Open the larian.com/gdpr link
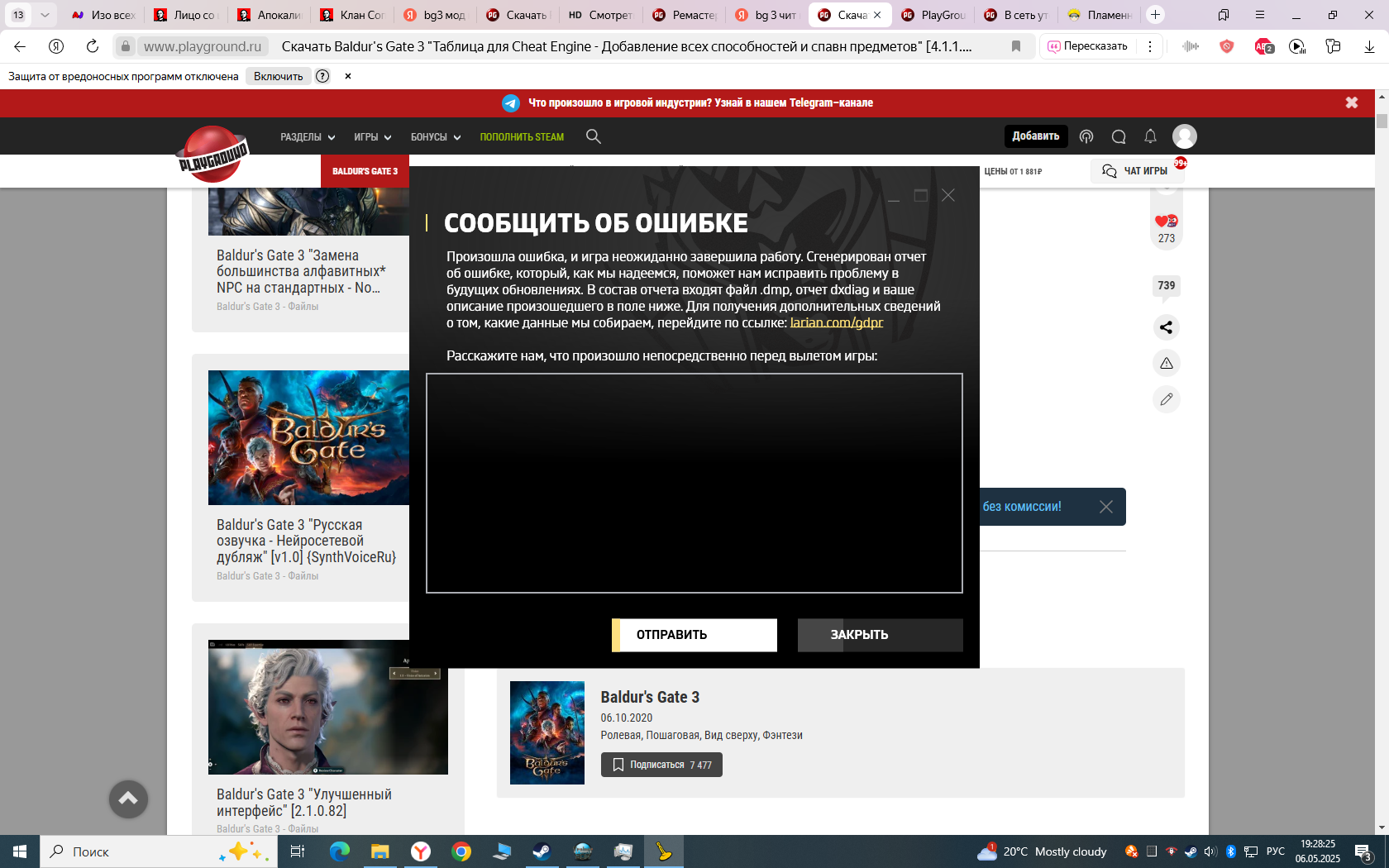The width and height of the screenshot is (1389, 868). (837, 322)
